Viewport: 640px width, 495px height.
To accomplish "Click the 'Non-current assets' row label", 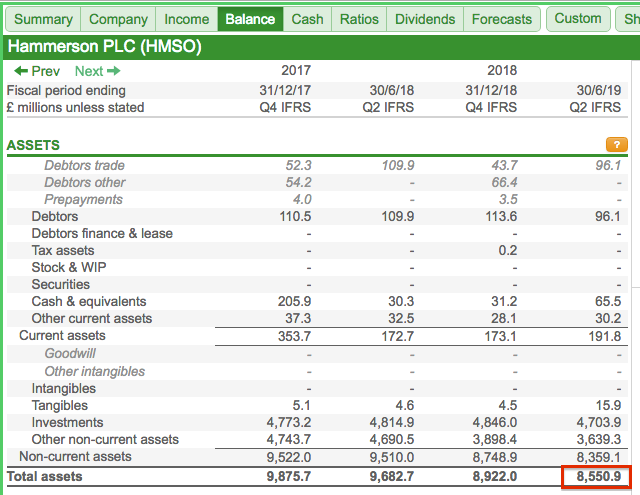I will click(75, 457).
